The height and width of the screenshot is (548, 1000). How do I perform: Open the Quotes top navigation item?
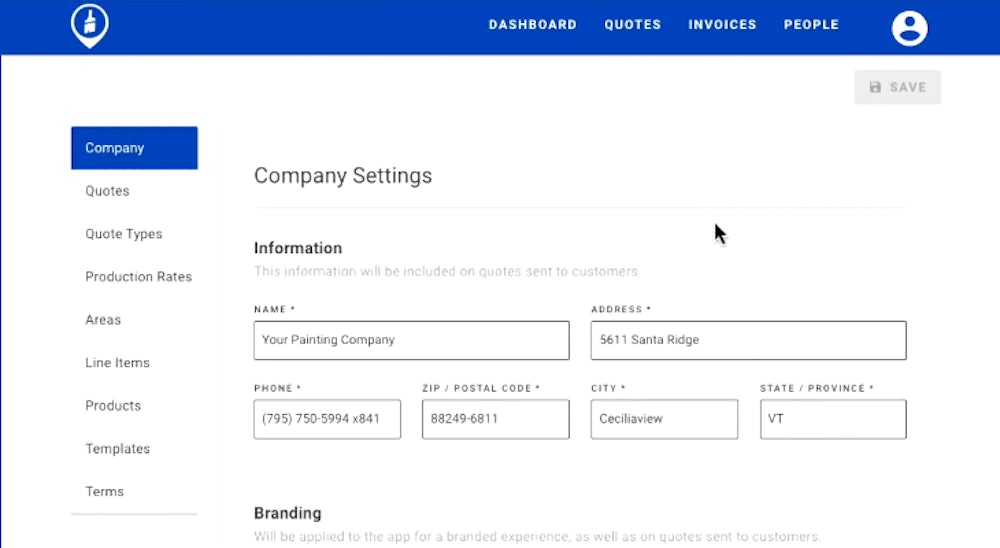click(632, 25)
